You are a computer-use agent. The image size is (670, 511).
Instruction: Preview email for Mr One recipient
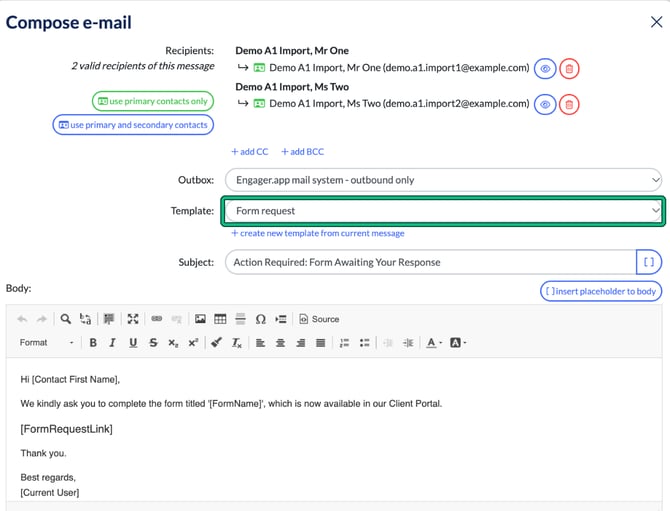(x=545, y=68)
